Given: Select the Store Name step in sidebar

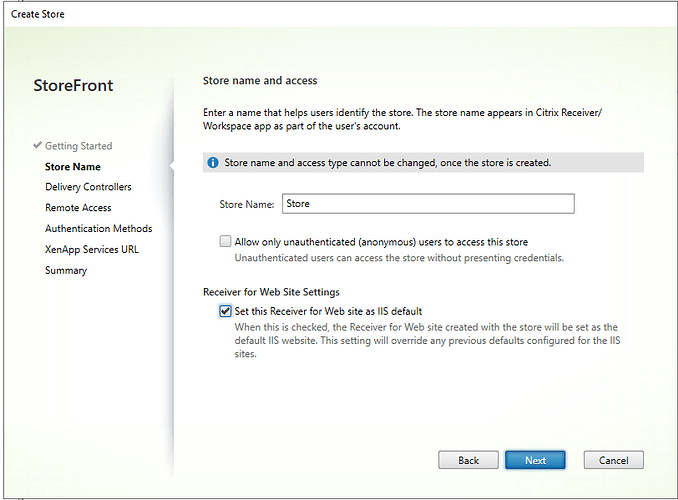Looking at the screenshot, I should click(x=72, y=167).
